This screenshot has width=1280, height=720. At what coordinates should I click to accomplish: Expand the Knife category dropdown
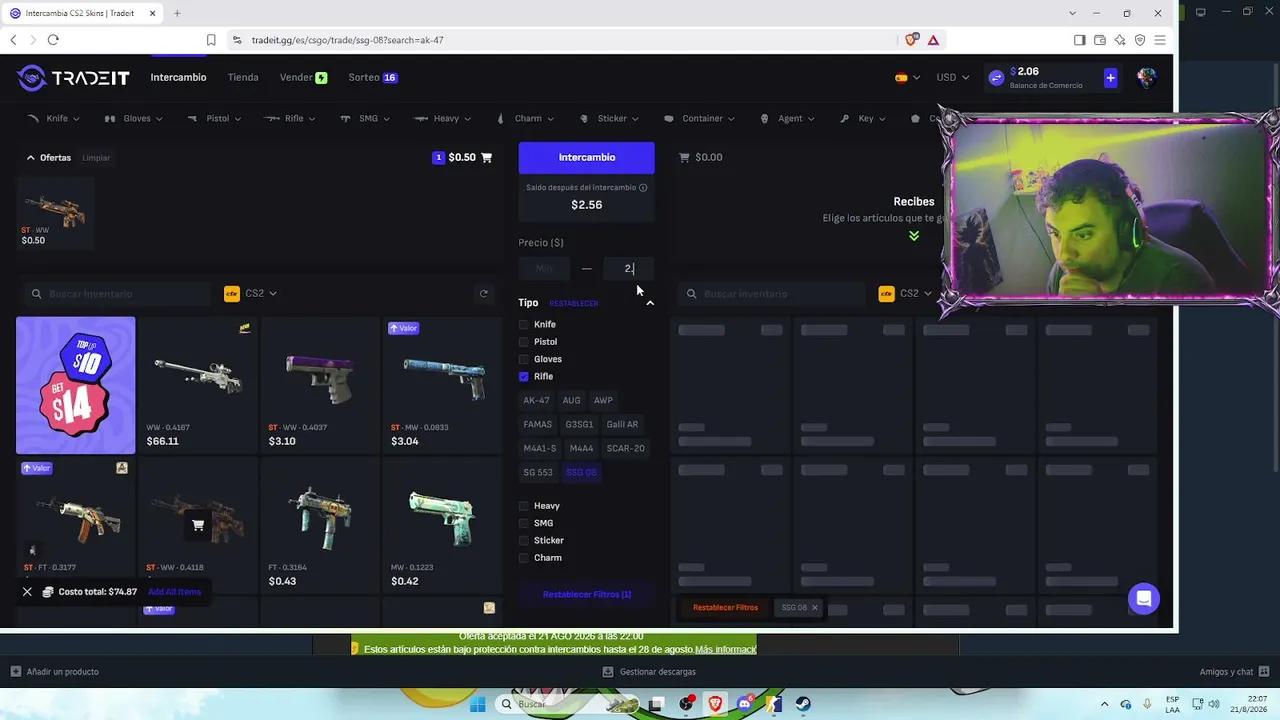pyautogui.click(x=54, y=118)
